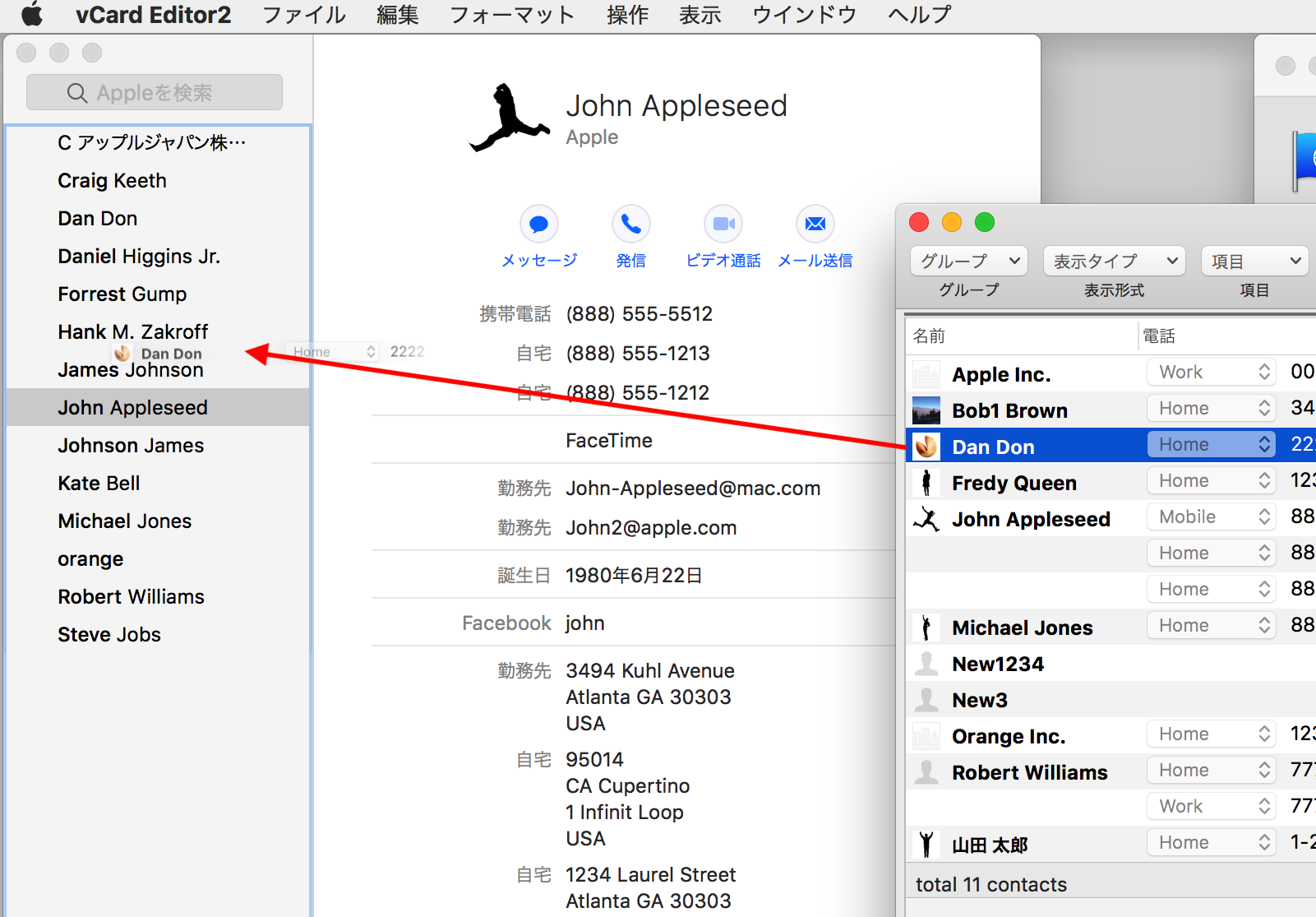The height and width of the screenshot is (917, 1316).
Task: Click the placeholder person icon for New3
Action: 926,700
